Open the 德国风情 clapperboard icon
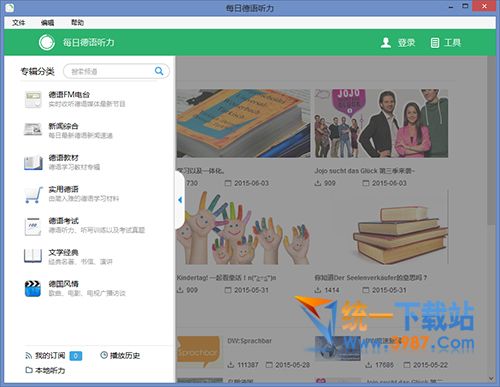Screen dimensions: 500x387 click(33, 289)
